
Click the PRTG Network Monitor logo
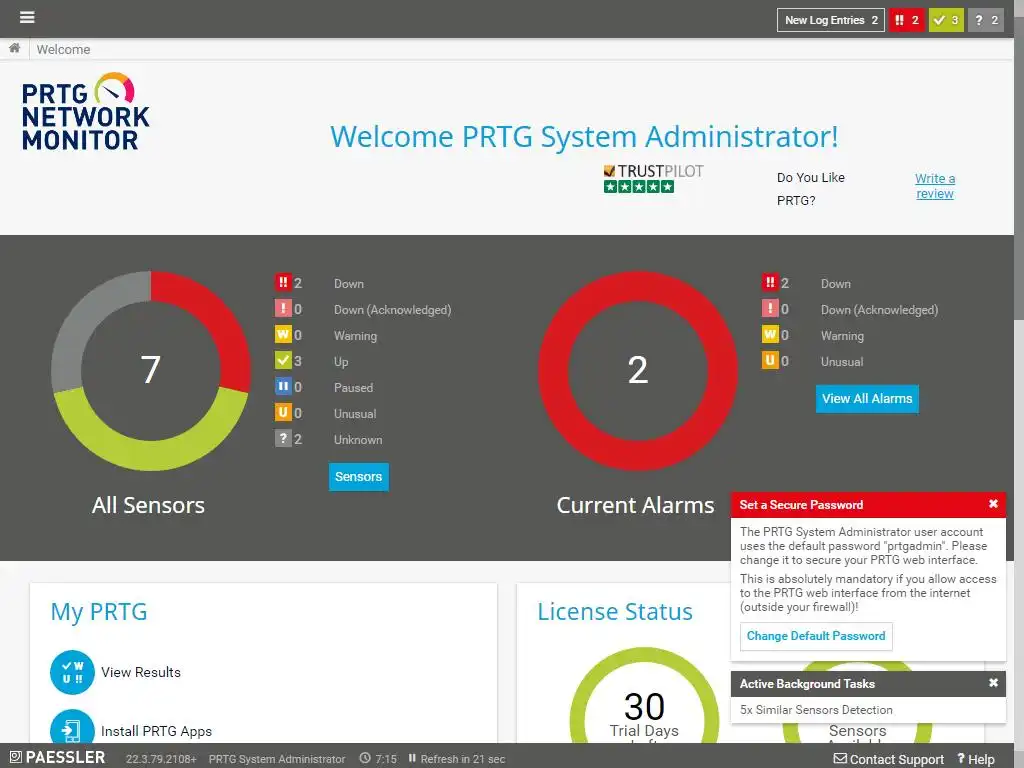click(85, 112)
